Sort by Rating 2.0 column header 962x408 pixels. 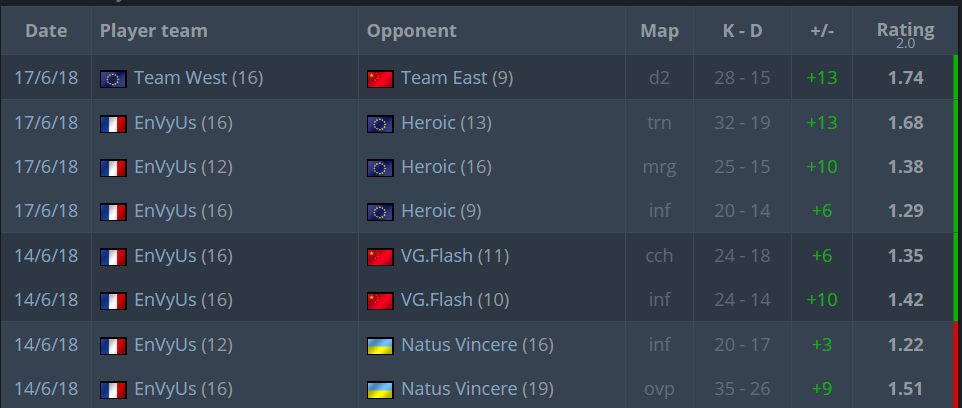coord(905,34)
